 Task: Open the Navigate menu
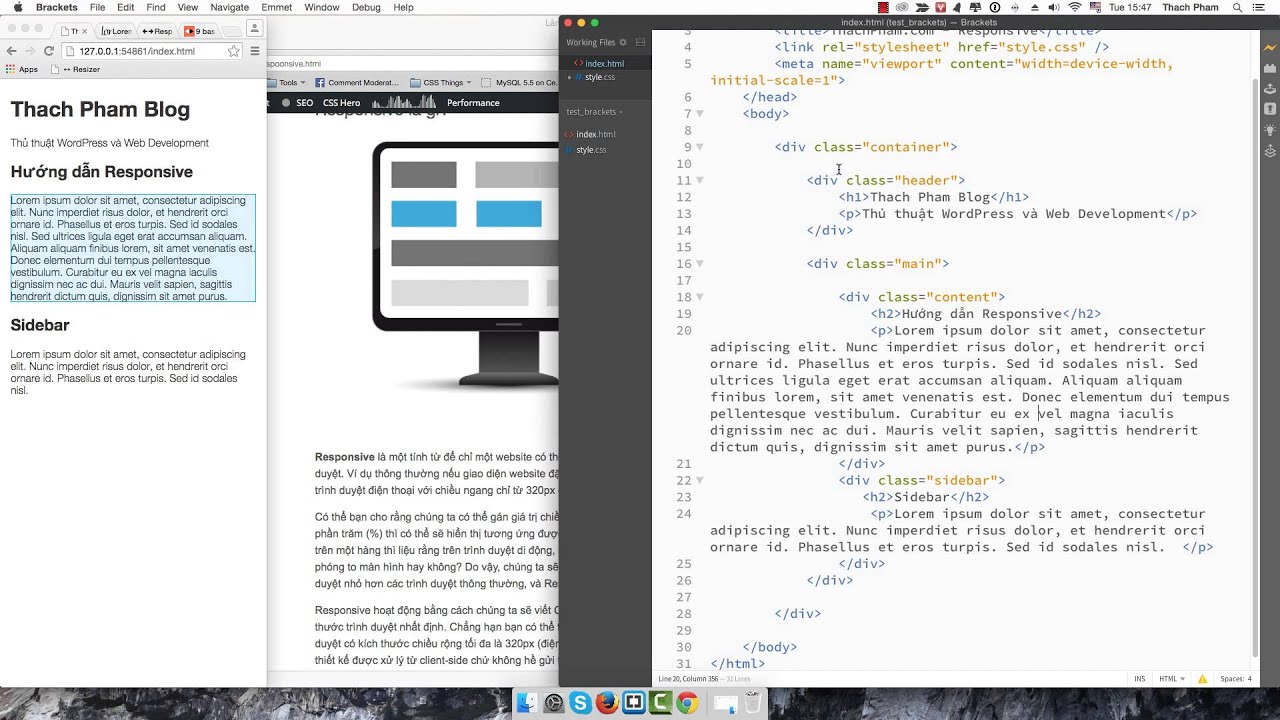pos(229,7)
